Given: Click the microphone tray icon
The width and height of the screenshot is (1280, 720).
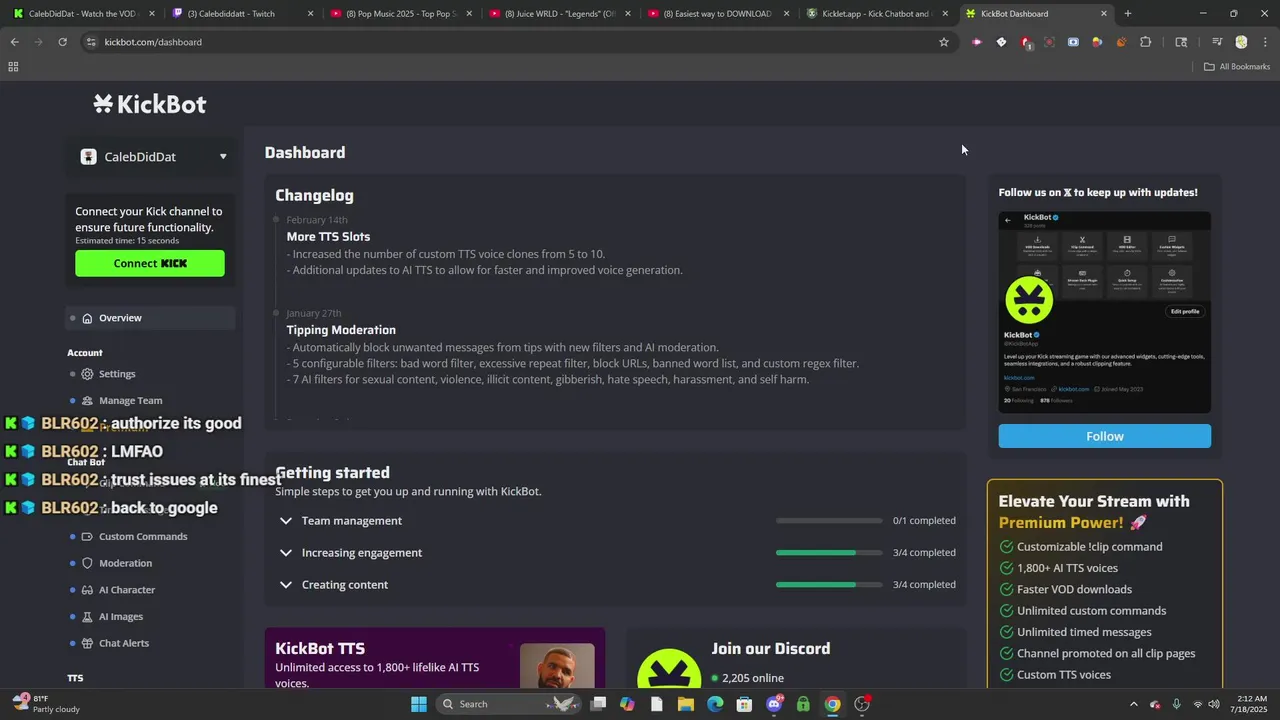Looking at the screenshot, I should coord(1177,704).
